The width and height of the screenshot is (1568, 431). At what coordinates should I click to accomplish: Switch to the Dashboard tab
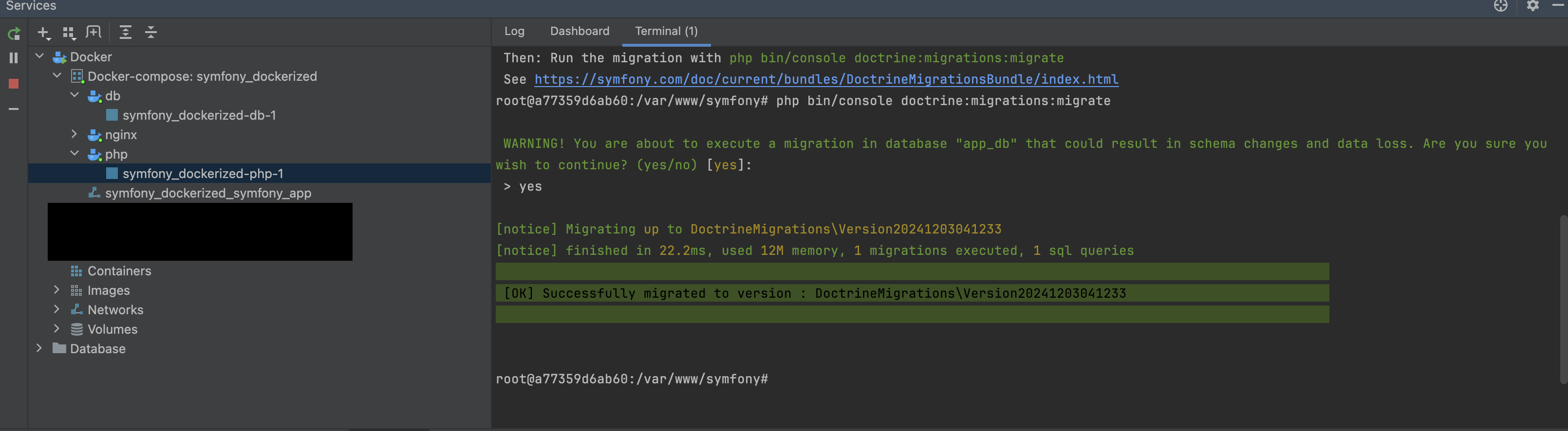(x=579, y=31)
